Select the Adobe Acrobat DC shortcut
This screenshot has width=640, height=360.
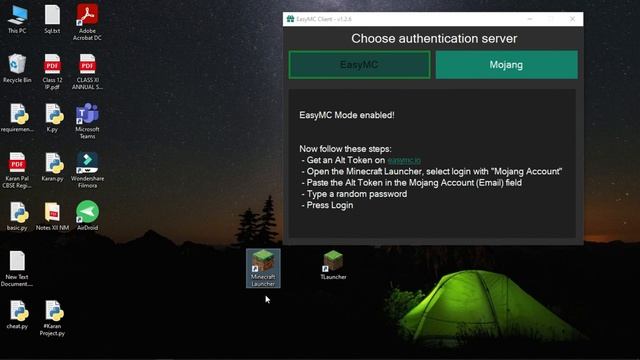[x=87, y=22]
